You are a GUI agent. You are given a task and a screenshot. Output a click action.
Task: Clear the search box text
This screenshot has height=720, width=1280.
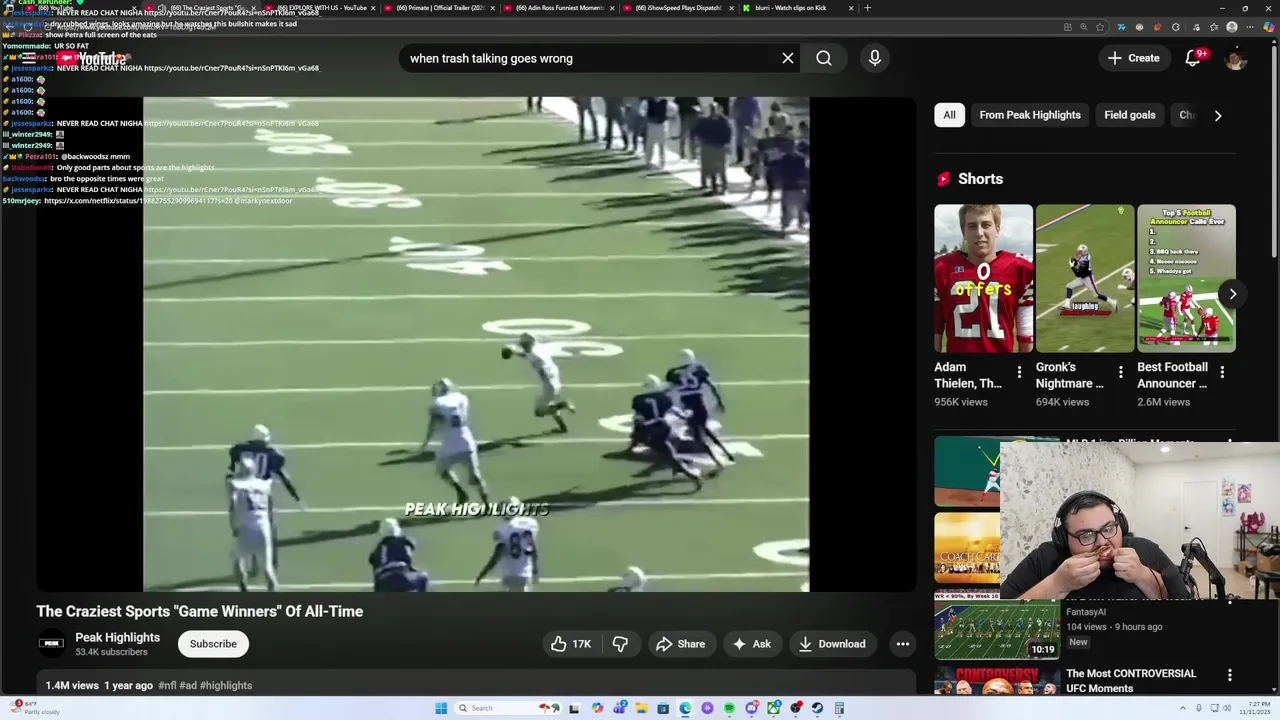[788, 58]
